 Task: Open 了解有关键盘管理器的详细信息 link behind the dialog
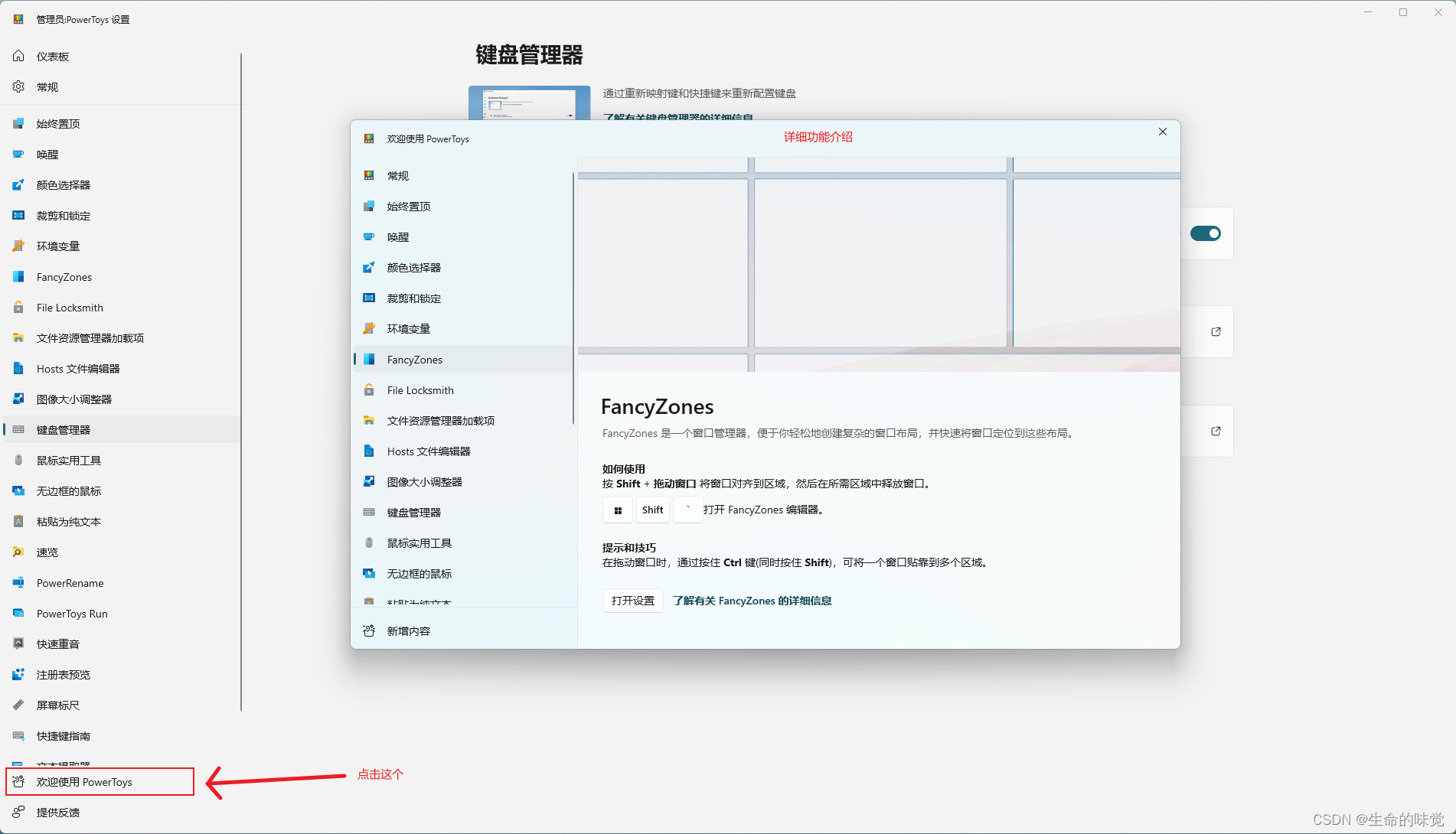click(x=677, y=117)
